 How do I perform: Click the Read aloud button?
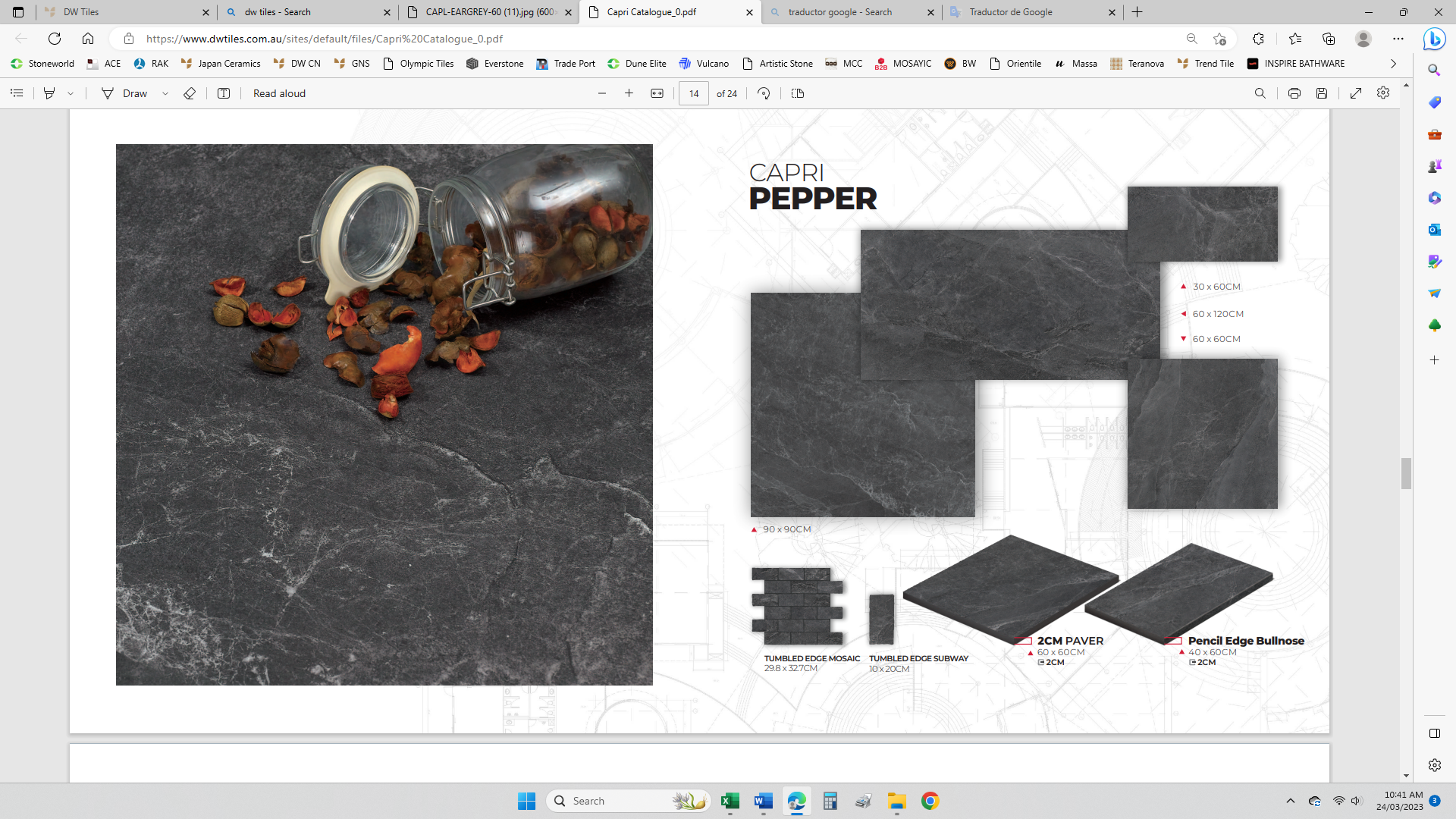279,93
